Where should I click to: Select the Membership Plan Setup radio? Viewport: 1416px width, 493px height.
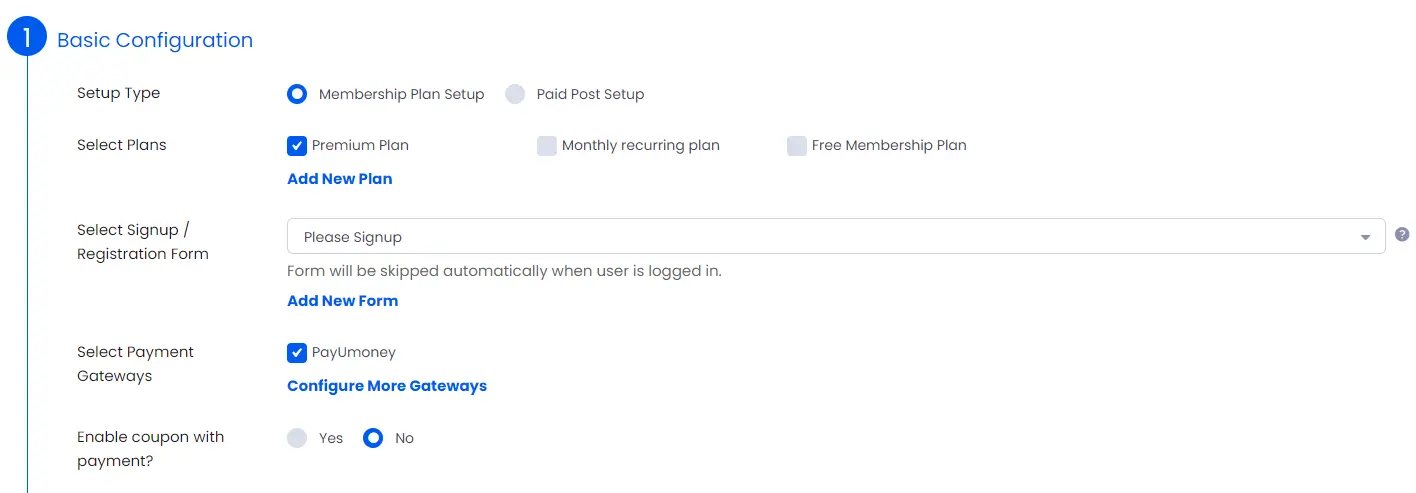297,94
